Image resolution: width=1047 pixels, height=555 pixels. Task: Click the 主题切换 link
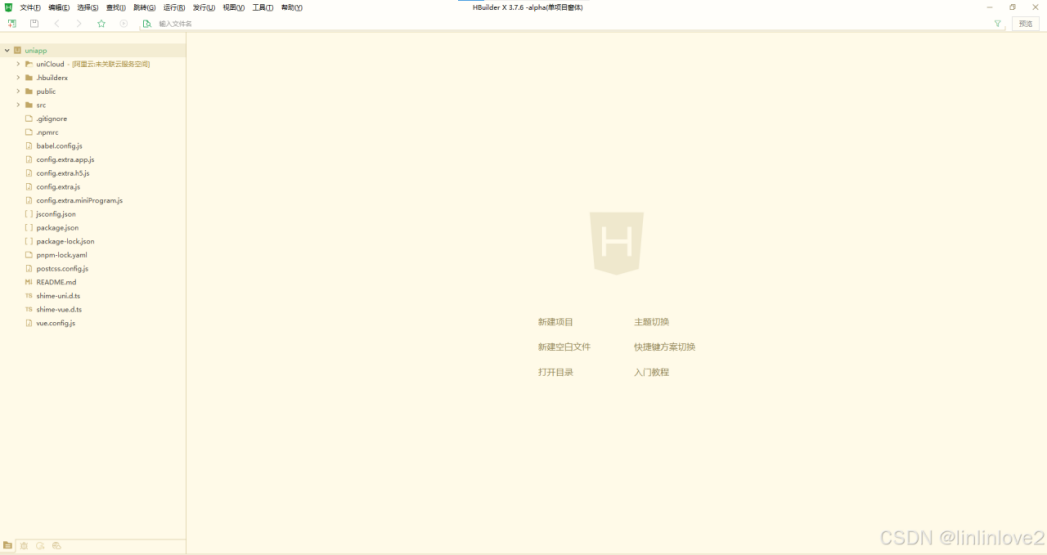pyautogui.click(x=651, y=322)
